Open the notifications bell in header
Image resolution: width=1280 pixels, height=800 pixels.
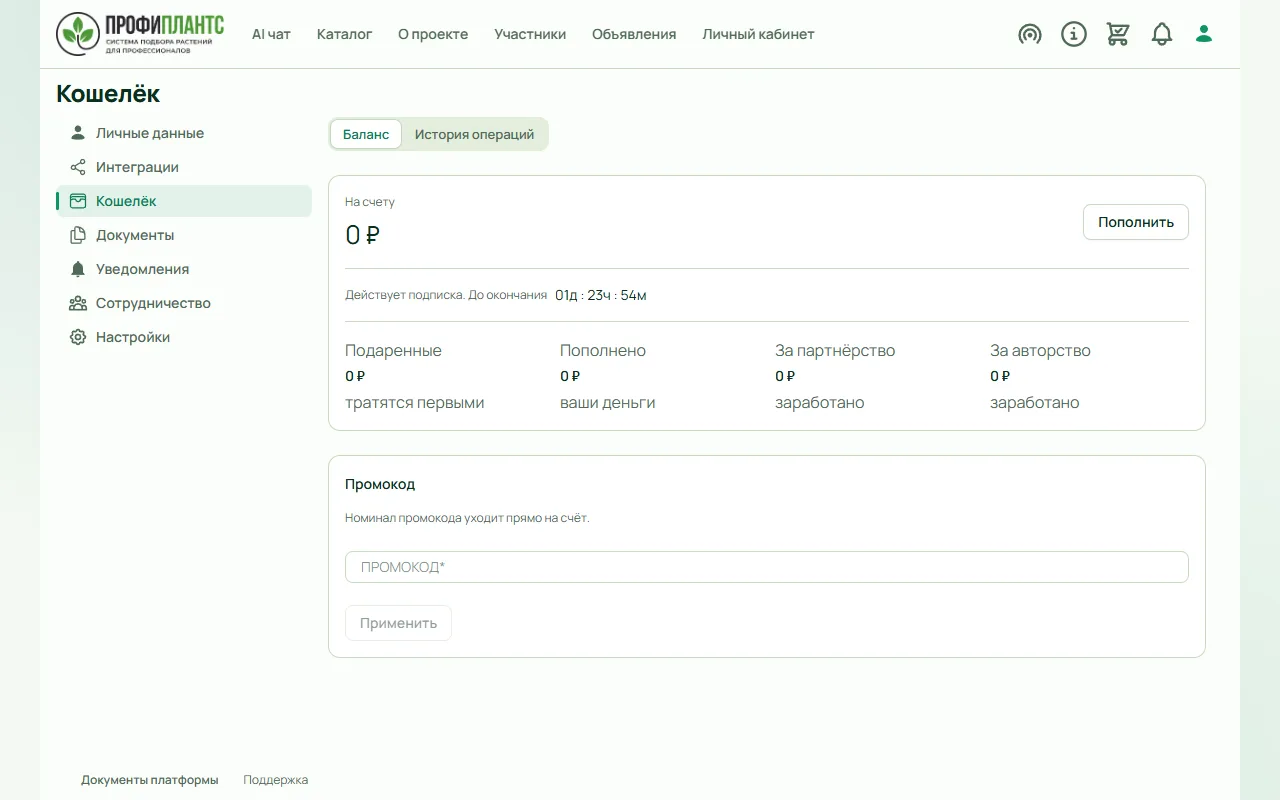pos(1162,34)
